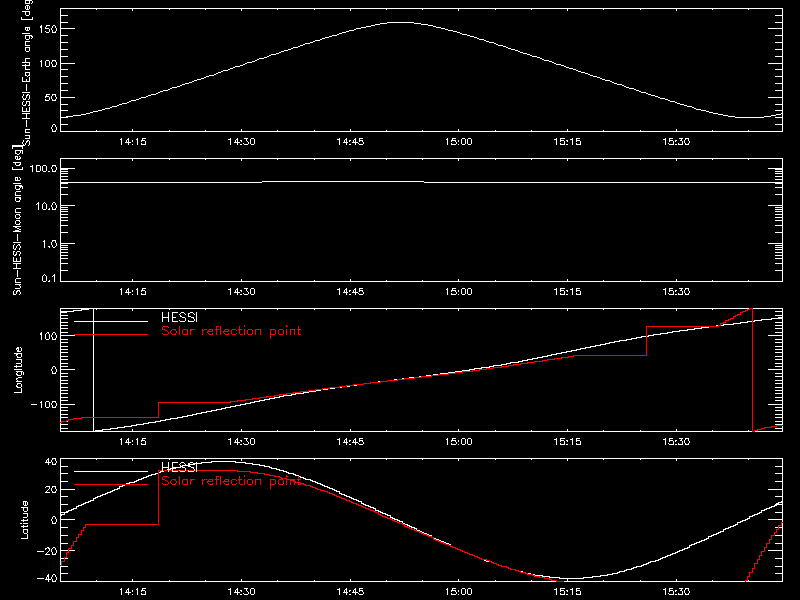Choose 15:30 under the Latitude plot

coord(676,592)
